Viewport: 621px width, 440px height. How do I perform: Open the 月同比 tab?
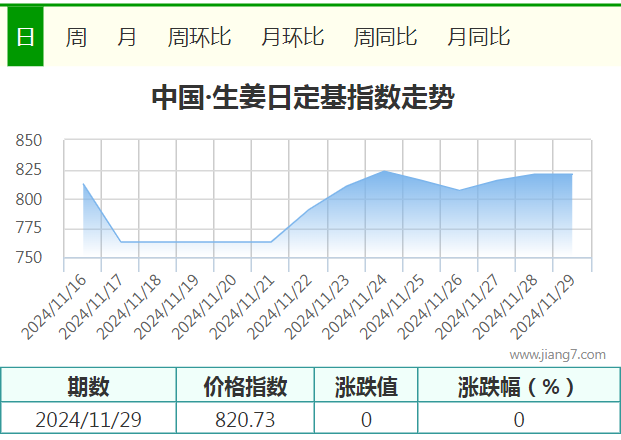click(479, 37)
